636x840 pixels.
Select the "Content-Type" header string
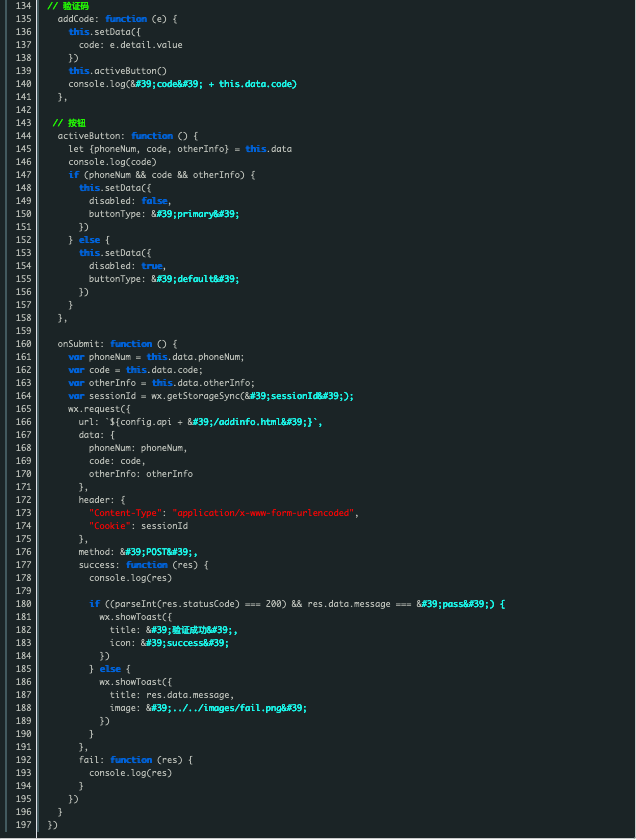(x=125, y=513)
